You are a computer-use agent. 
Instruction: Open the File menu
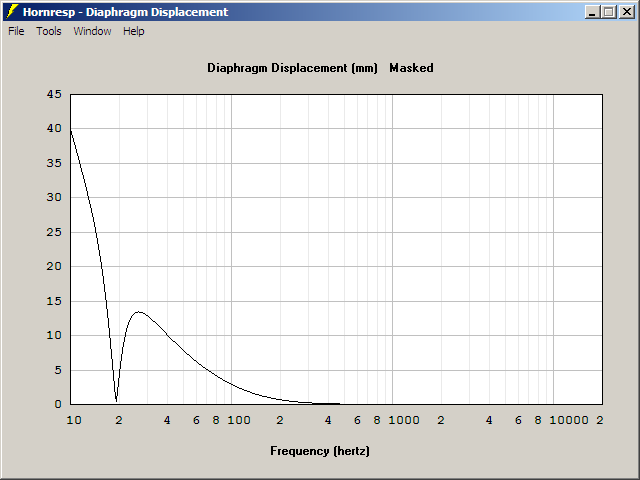(x=16, y=31)
